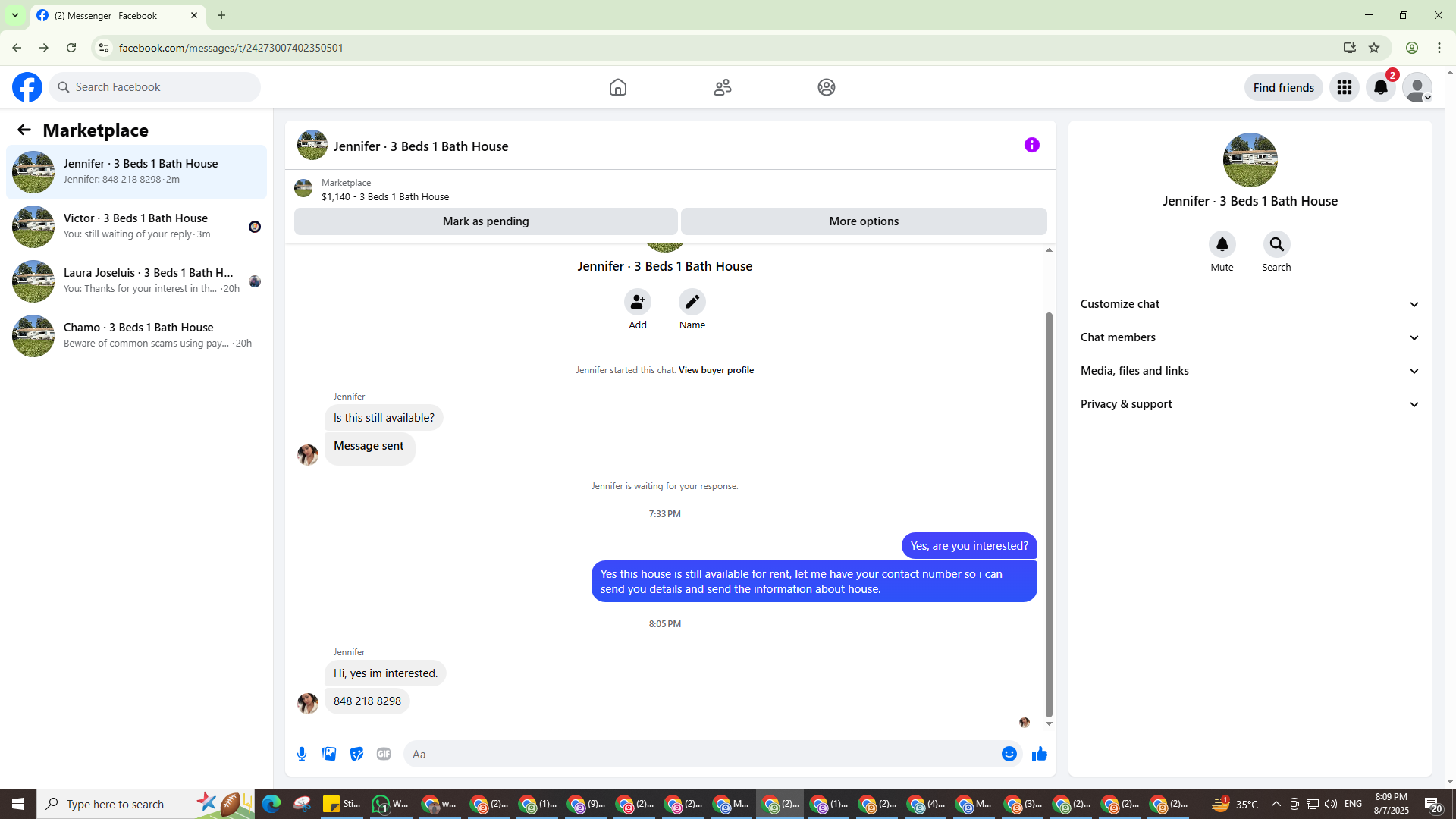The width and height of the screenshot is (1456, 819).
Task: Open Laura Joseluis conversation
Action: 136,281
